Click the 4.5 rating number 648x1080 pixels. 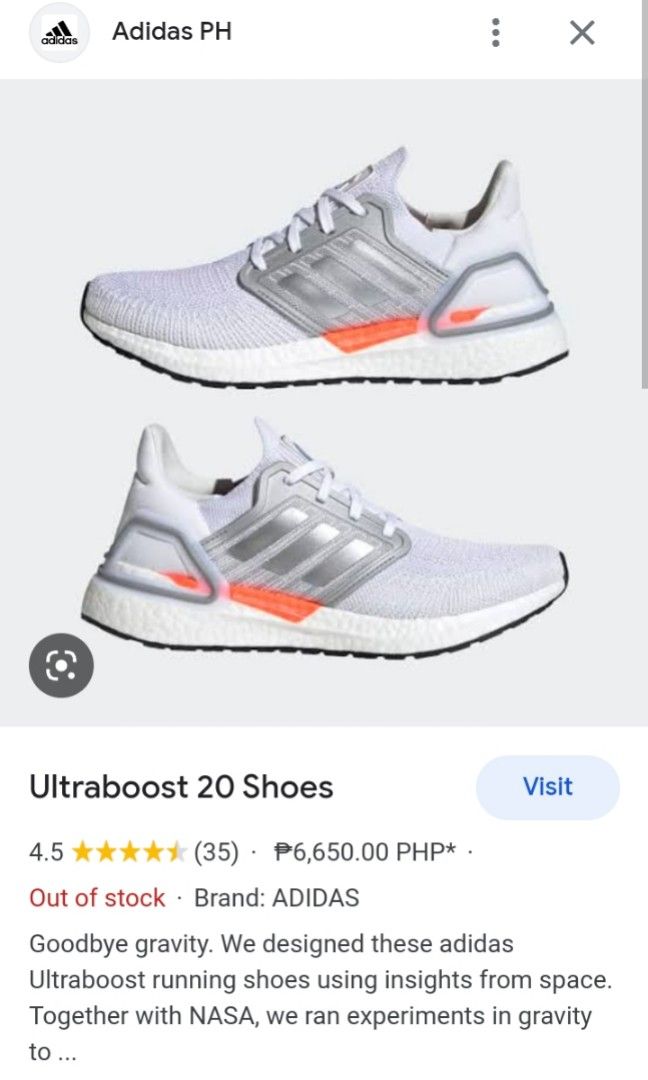tap(46, 852)
